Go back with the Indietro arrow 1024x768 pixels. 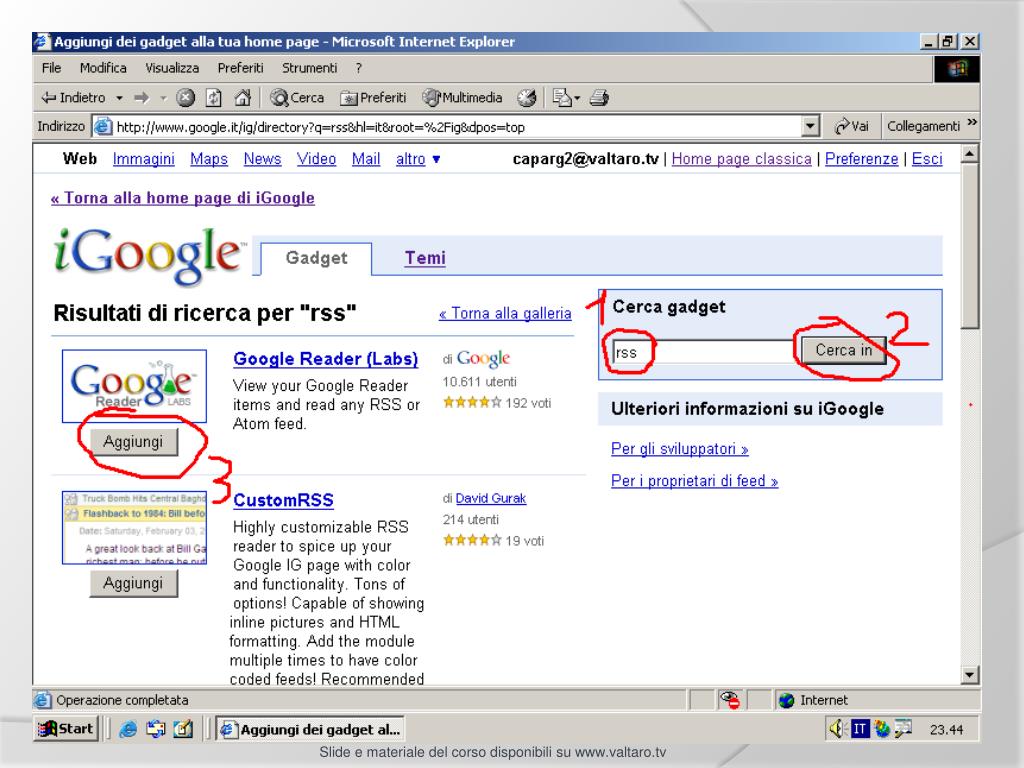[x=72, y=98]
